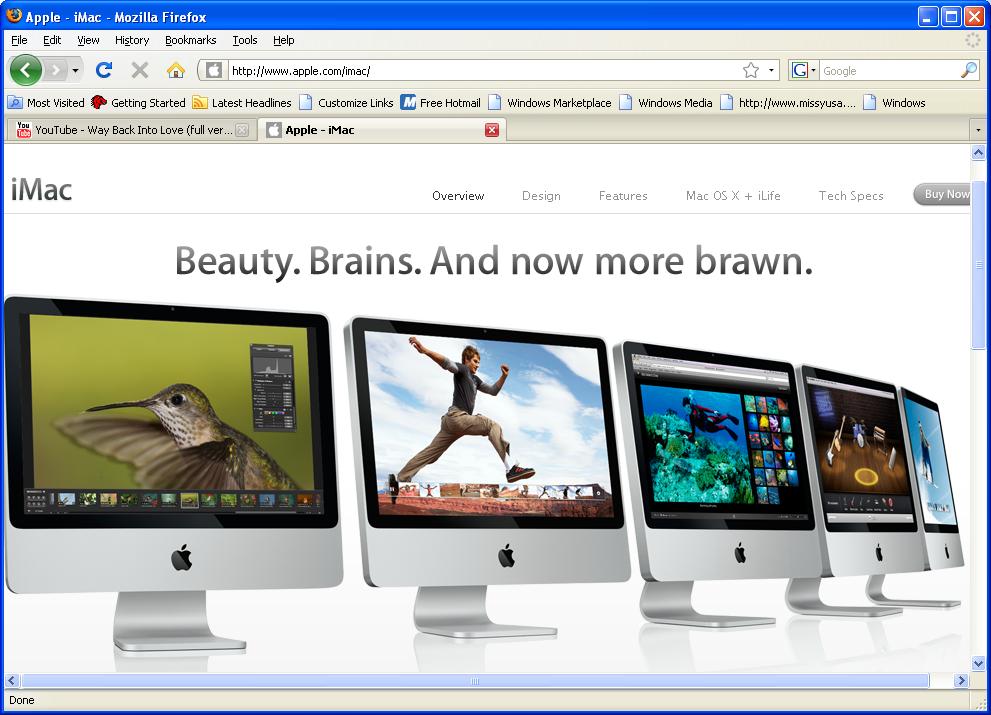Click the Getting Started bookmark

click(138, 102)
